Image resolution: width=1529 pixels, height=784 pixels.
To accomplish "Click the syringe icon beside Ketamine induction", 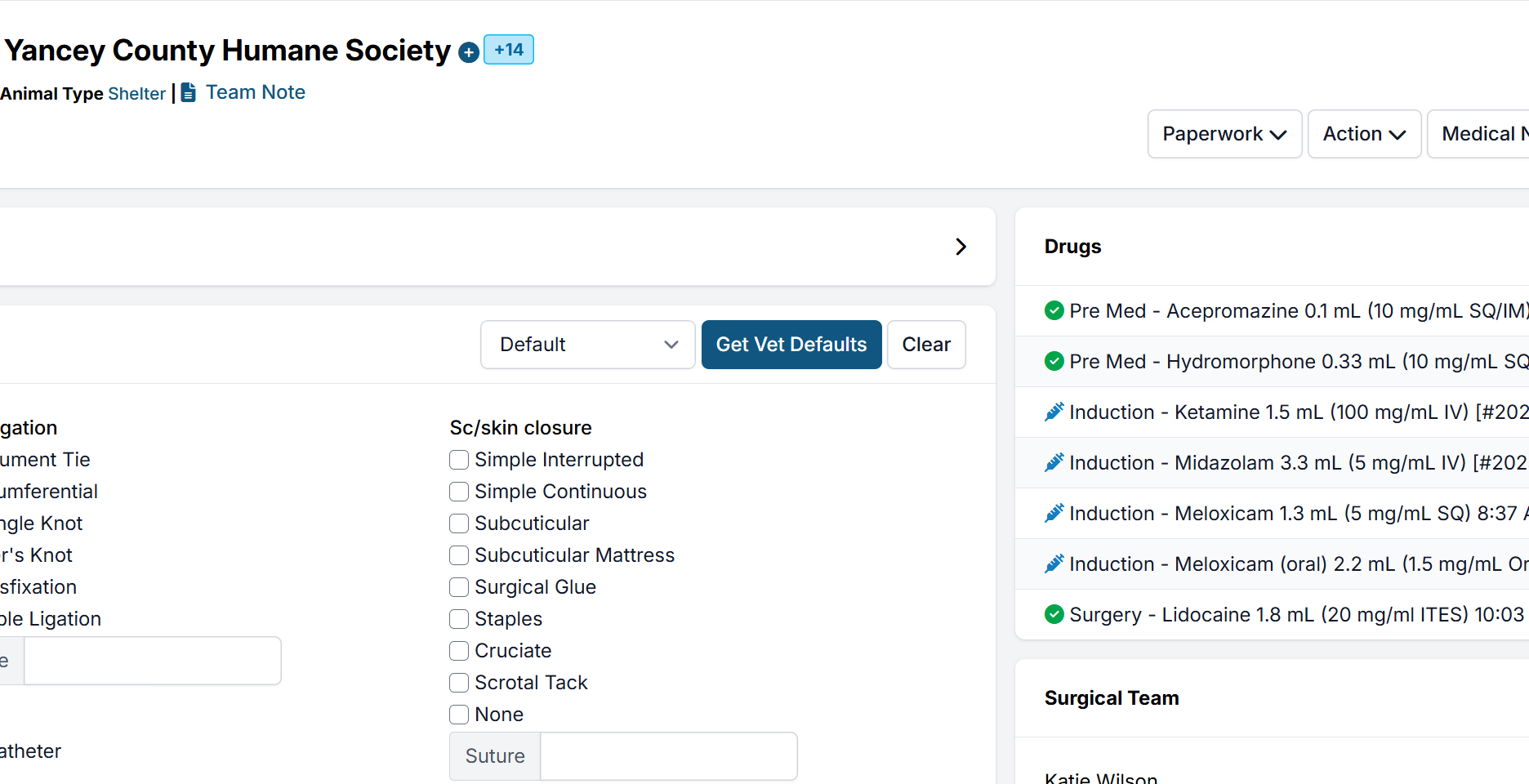I will 1054,412.
